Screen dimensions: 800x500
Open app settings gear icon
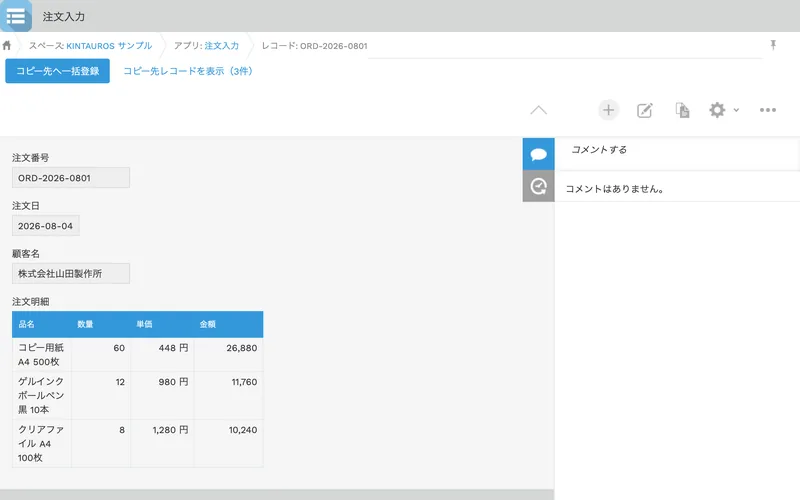[x=717, y=110]
